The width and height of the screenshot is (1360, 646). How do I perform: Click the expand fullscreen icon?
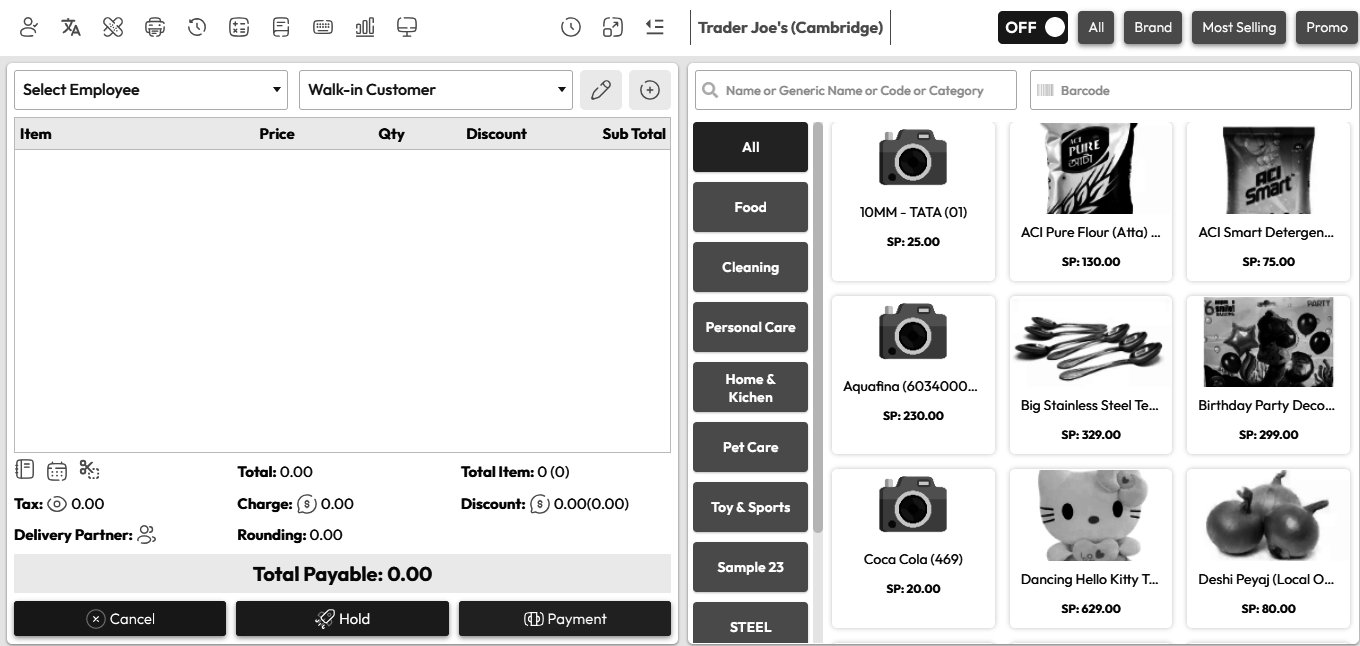pos(613,27)
